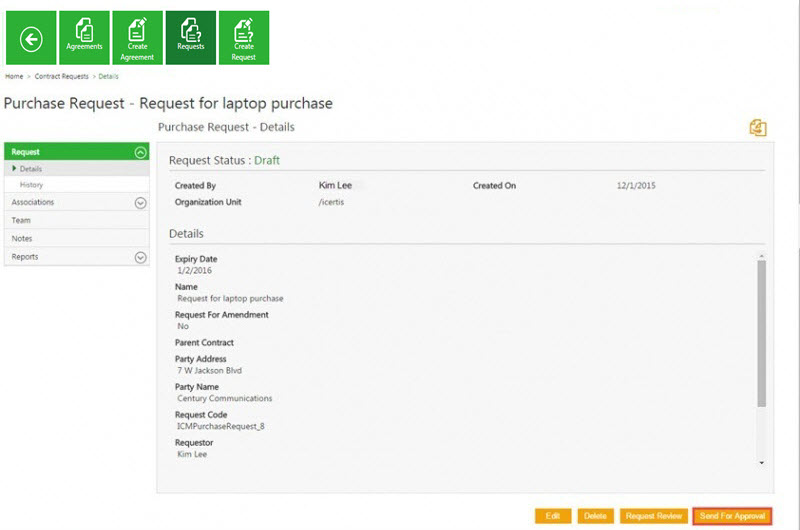Click the orange document icon at top right

757,128
